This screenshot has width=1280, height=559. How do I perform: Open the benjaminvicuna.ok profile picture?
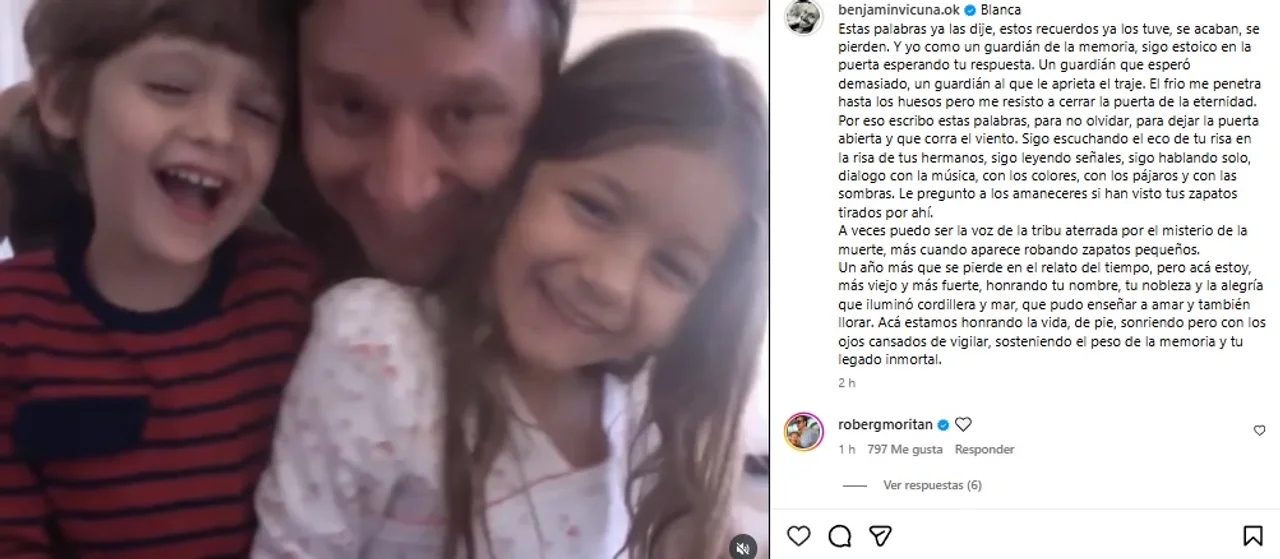804,17
